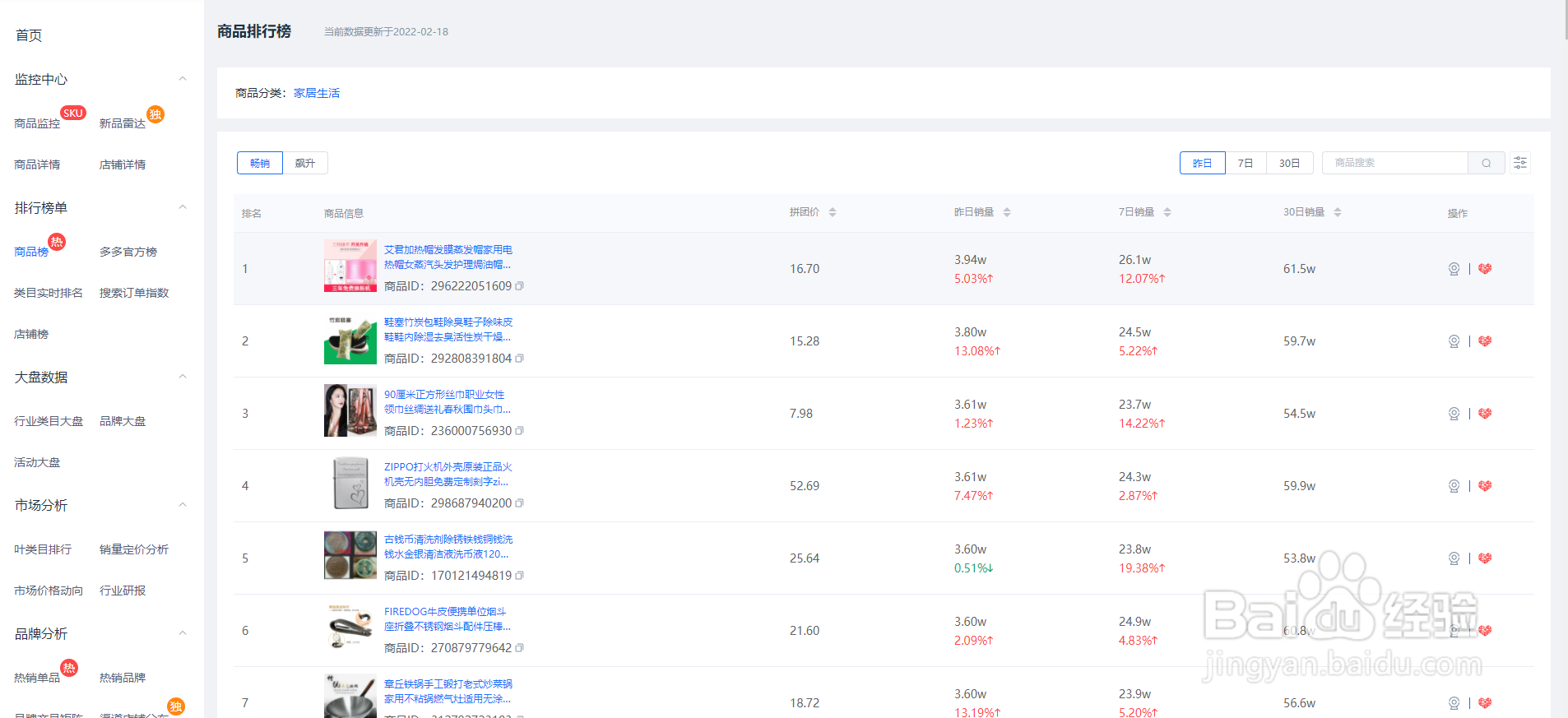The width and height of the screenshot is (1568, 718).
Task: Open 艾君加热帽发膜蒸发帽 product title link
Action: (448, 257)
